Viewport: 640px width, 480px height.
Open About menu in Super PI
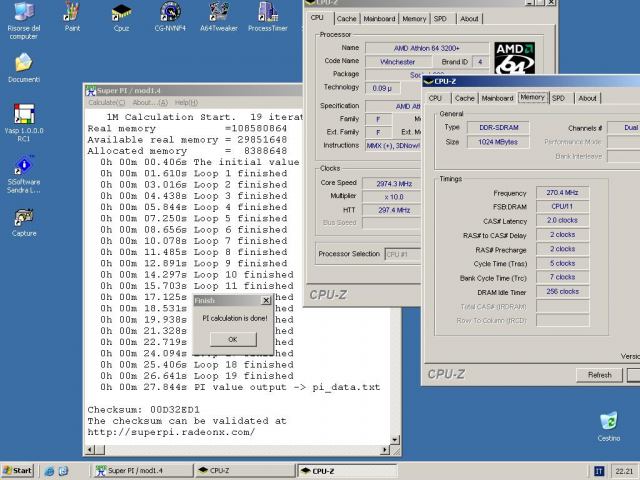point(150,102)
